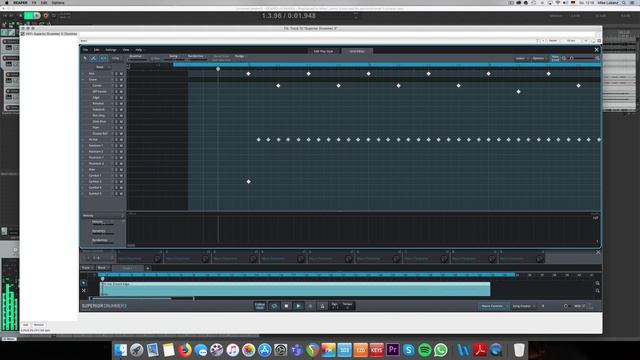Image resolution: width=640 pixels, height=360 pixels.
Task: Click the play button in Superior Drummer transport
Action: coord(298,306)
